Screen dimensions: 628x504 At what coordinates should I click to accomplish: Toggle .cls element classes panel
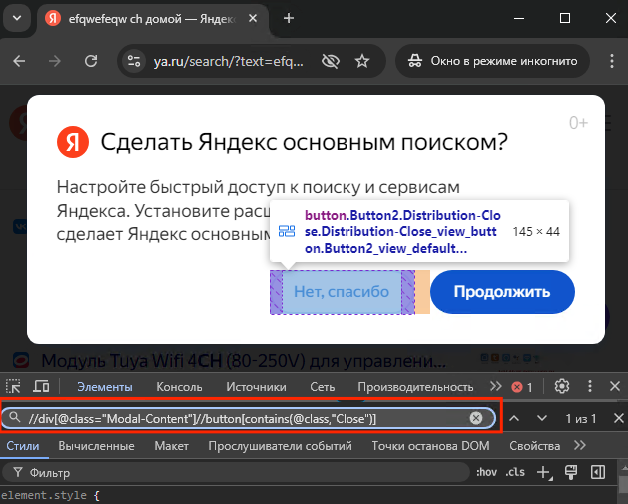pos(515,472)
